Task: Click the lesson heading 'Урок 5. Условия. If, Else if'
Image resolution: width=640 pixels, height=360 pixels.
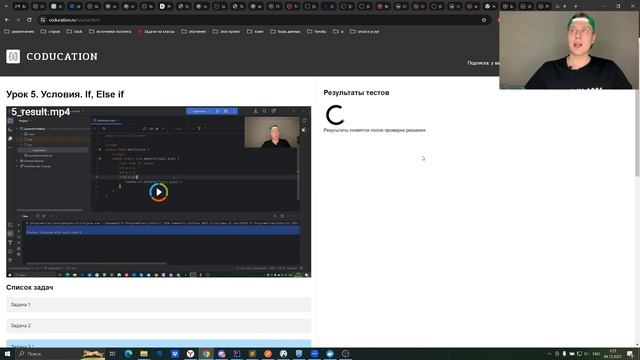Action: (65, 94)
